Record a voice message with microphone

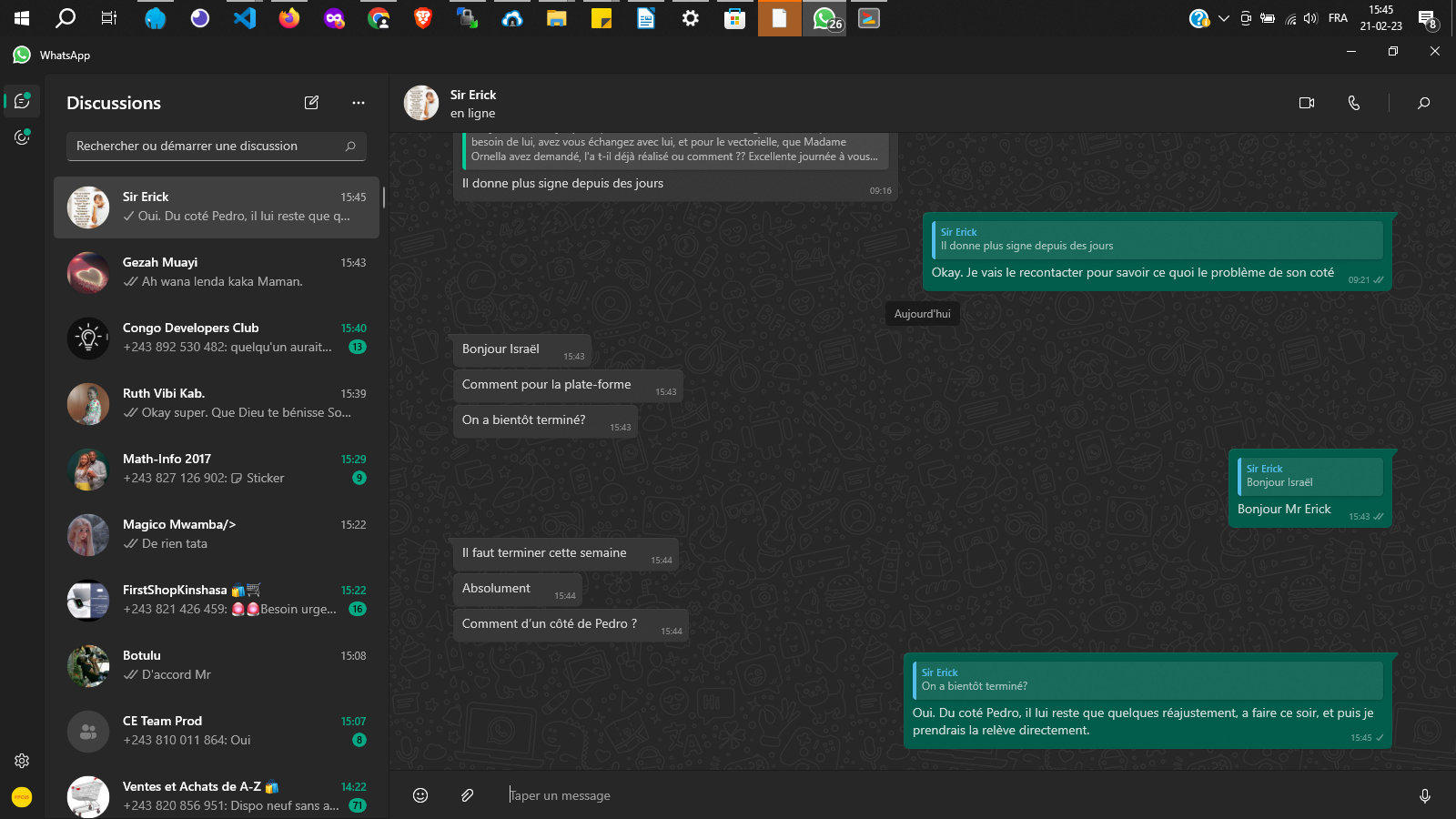[x=1424, y=795]
